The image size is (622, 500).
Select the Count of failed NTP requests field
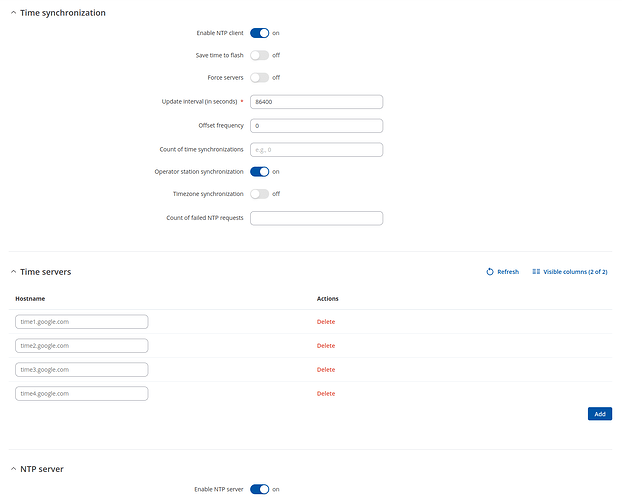316,218
